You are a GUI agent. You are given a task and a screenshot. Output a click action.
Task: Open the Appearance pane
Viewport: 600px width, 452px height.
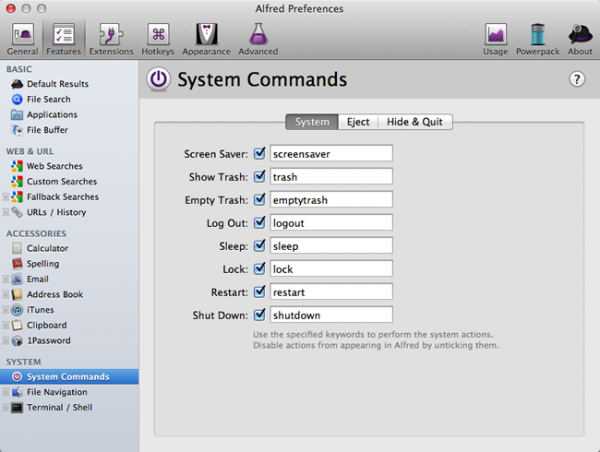(206, 39)
